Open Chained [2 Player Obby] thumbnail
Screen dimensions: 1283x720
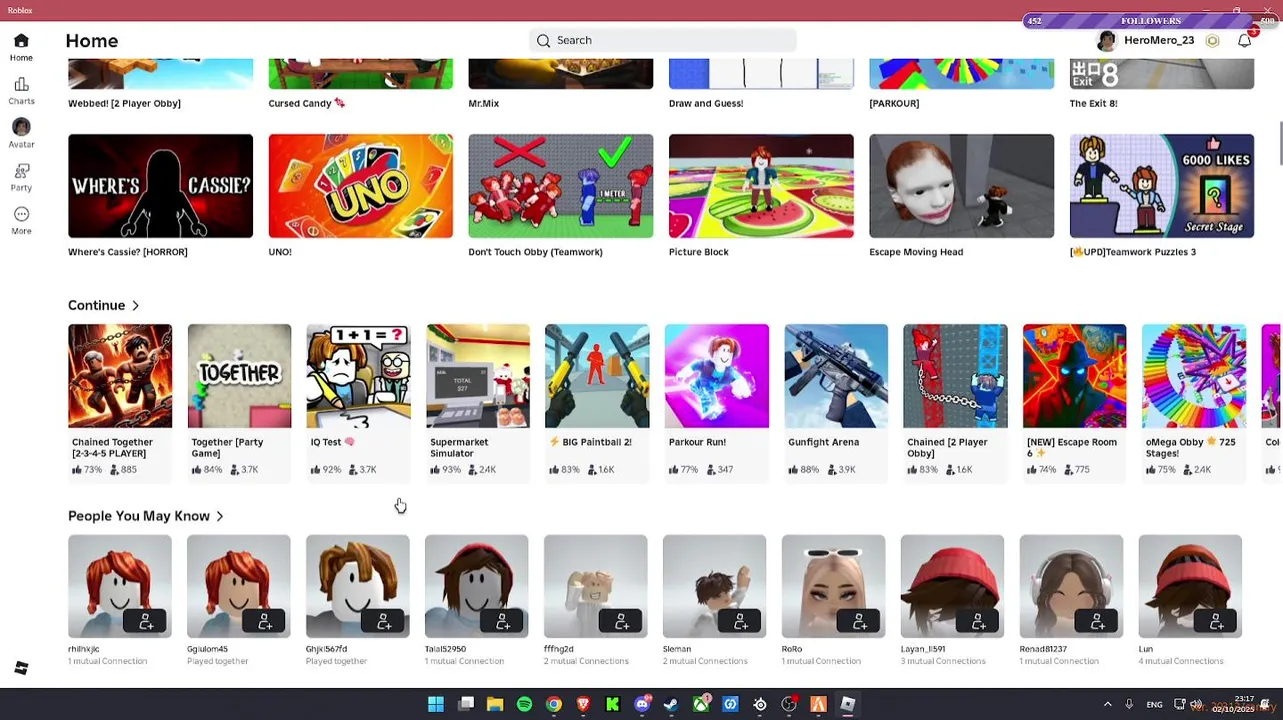[955, 376]
